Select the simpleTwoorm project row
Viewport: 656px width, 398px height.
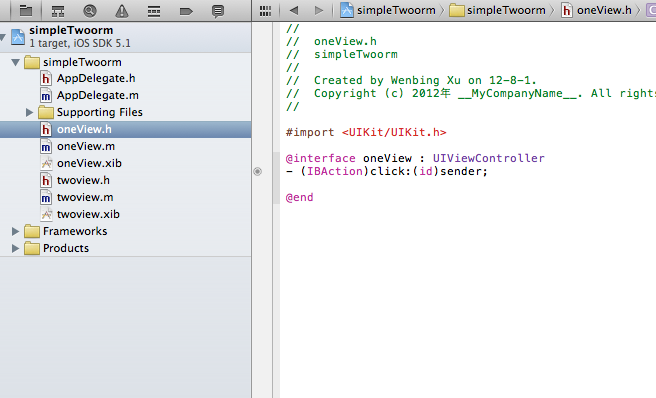point(126,37)
